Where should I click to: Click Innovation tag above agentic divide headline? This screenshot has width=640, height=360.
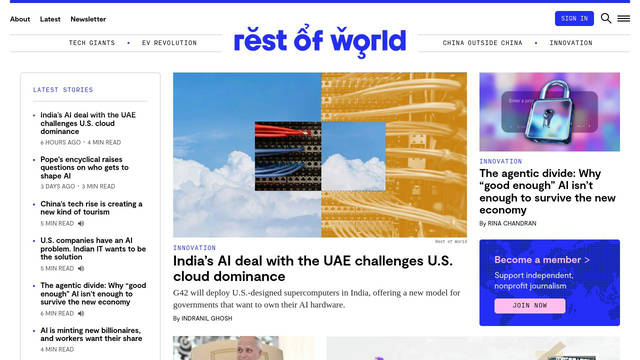pyautogui.click(x=500, y=161)
